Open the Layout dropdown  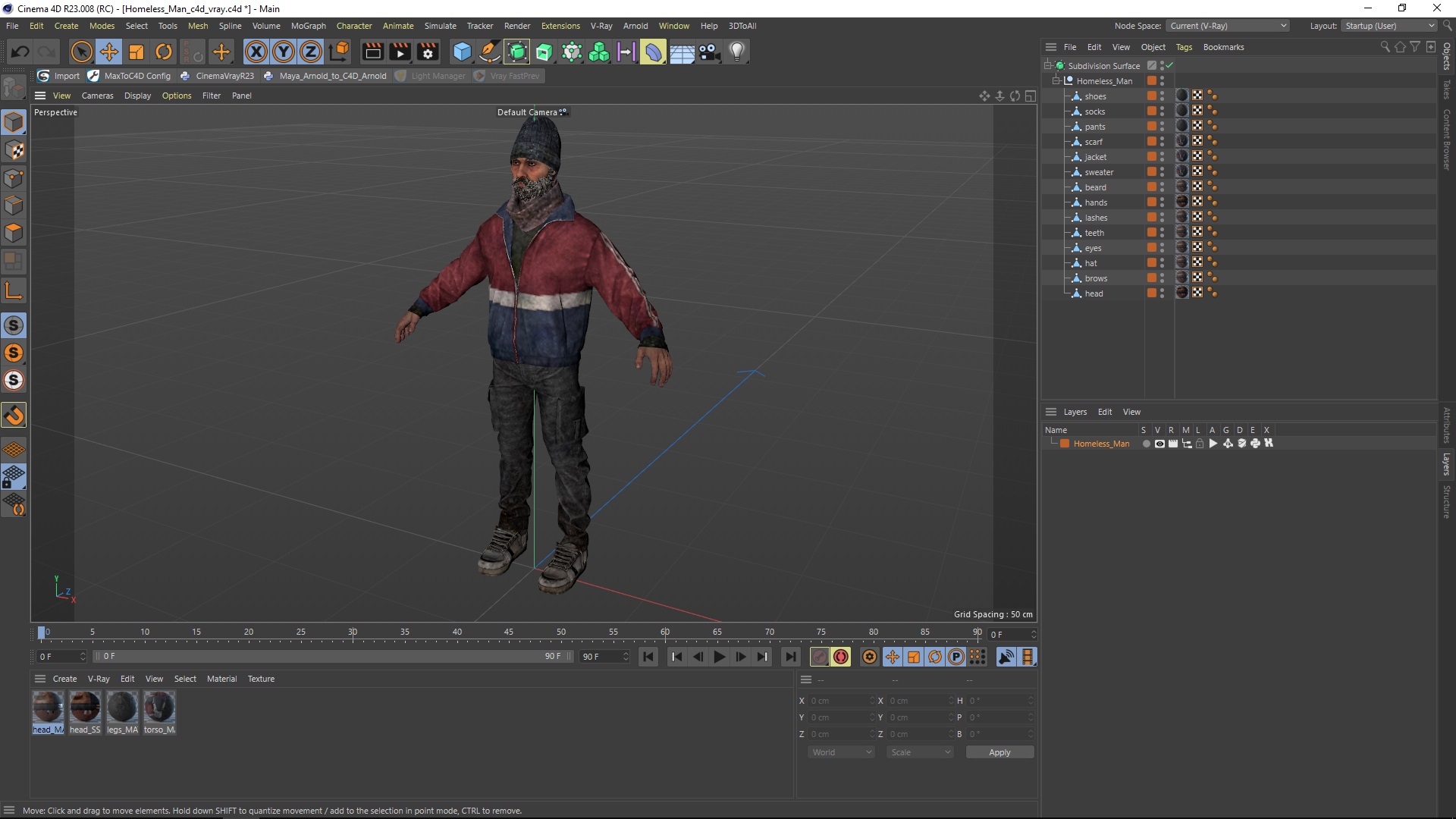pyautogui.click(x=1389, y=26)
